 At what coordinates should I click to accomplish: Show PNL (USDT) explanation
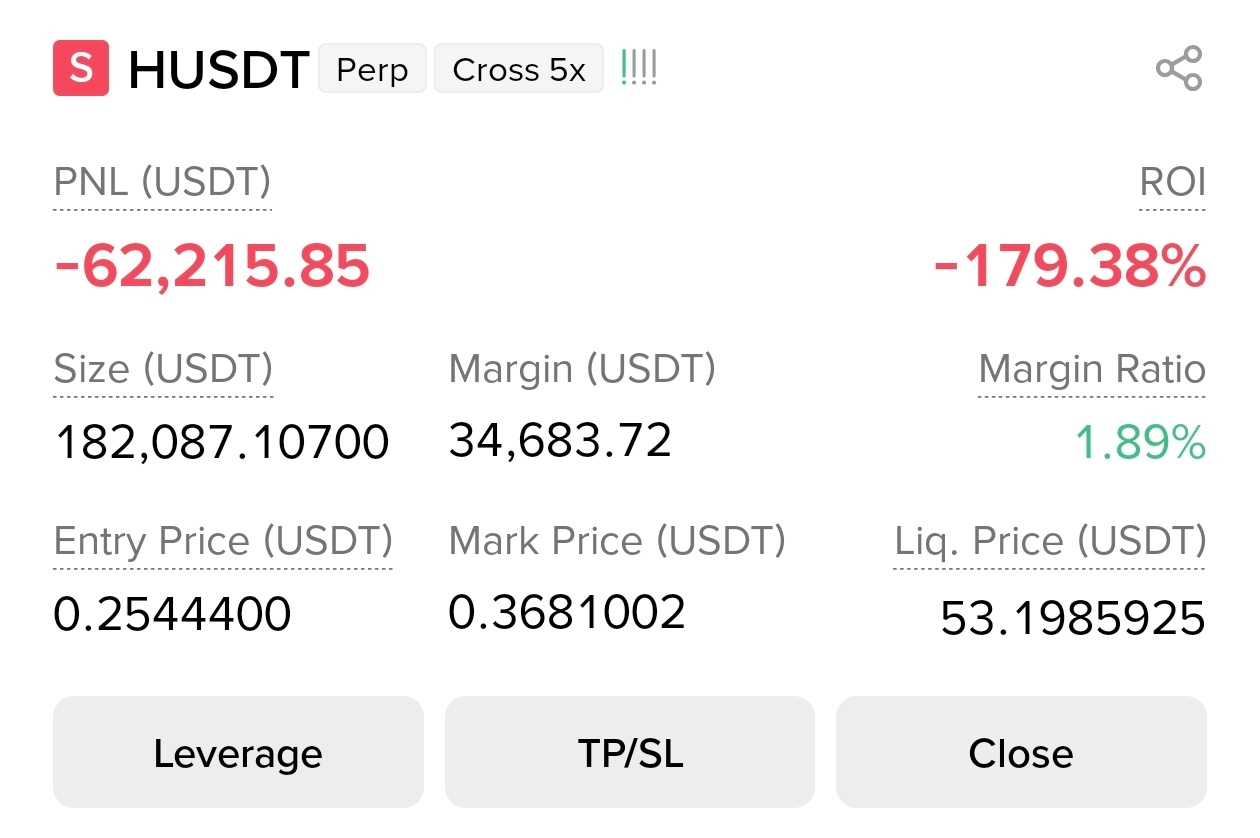tap(162, 183)
